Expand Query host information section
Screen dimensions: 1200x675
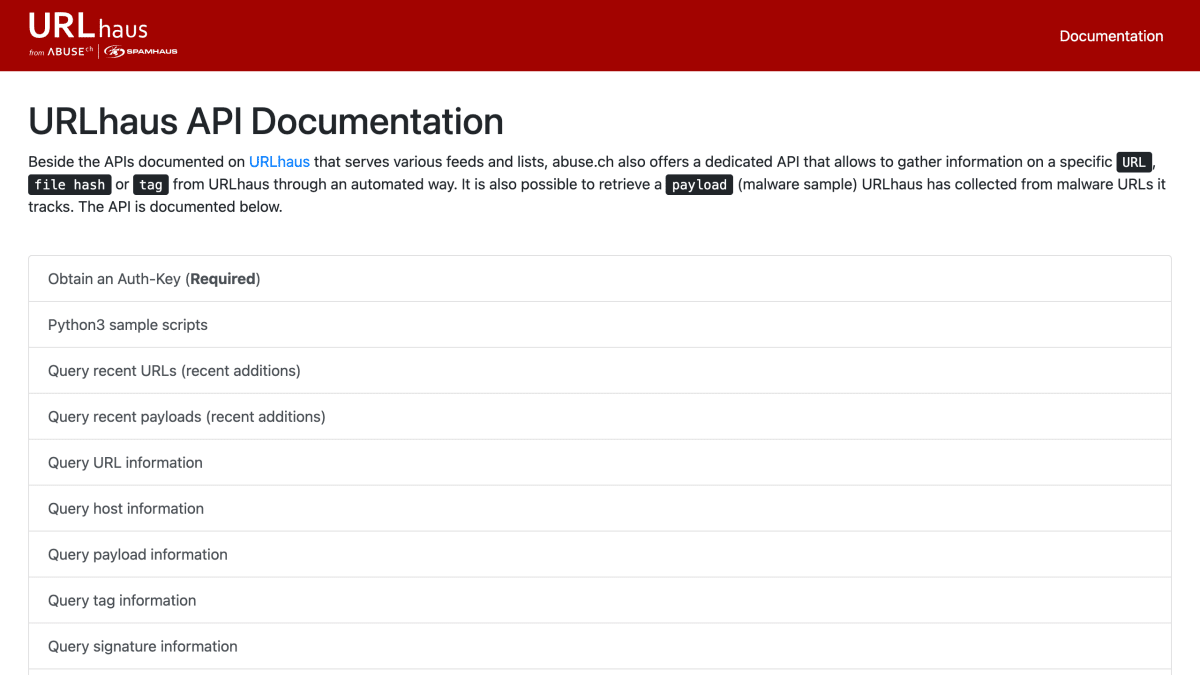pos(600,509)
